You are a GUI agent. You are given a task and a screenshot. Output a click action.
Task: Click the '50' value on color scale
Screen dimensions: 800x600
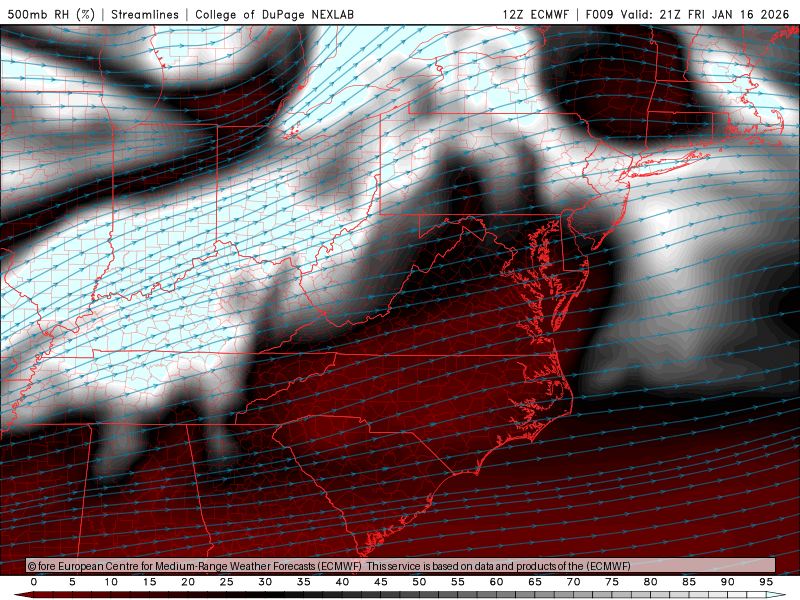[x=419, y=582]
